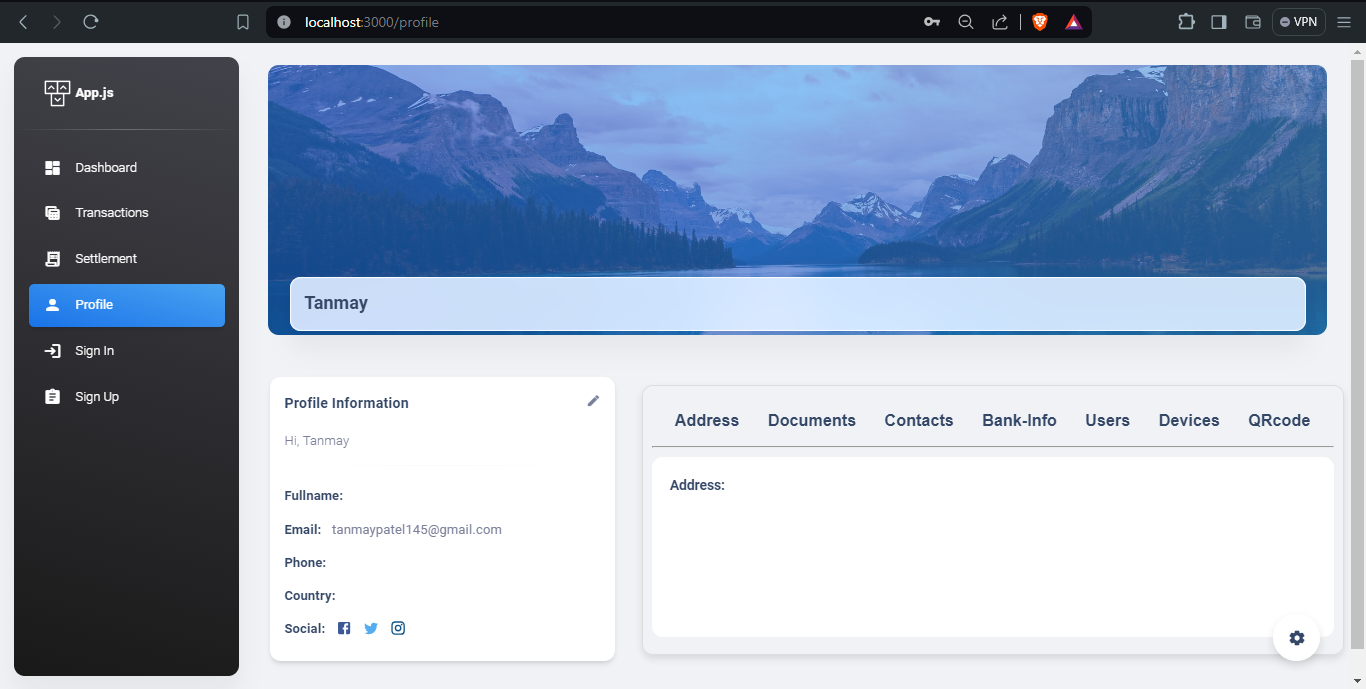The height and width of the screenshot is (689, 1366).
Task: Open the Sign Up page
Action: coord(52,396)
